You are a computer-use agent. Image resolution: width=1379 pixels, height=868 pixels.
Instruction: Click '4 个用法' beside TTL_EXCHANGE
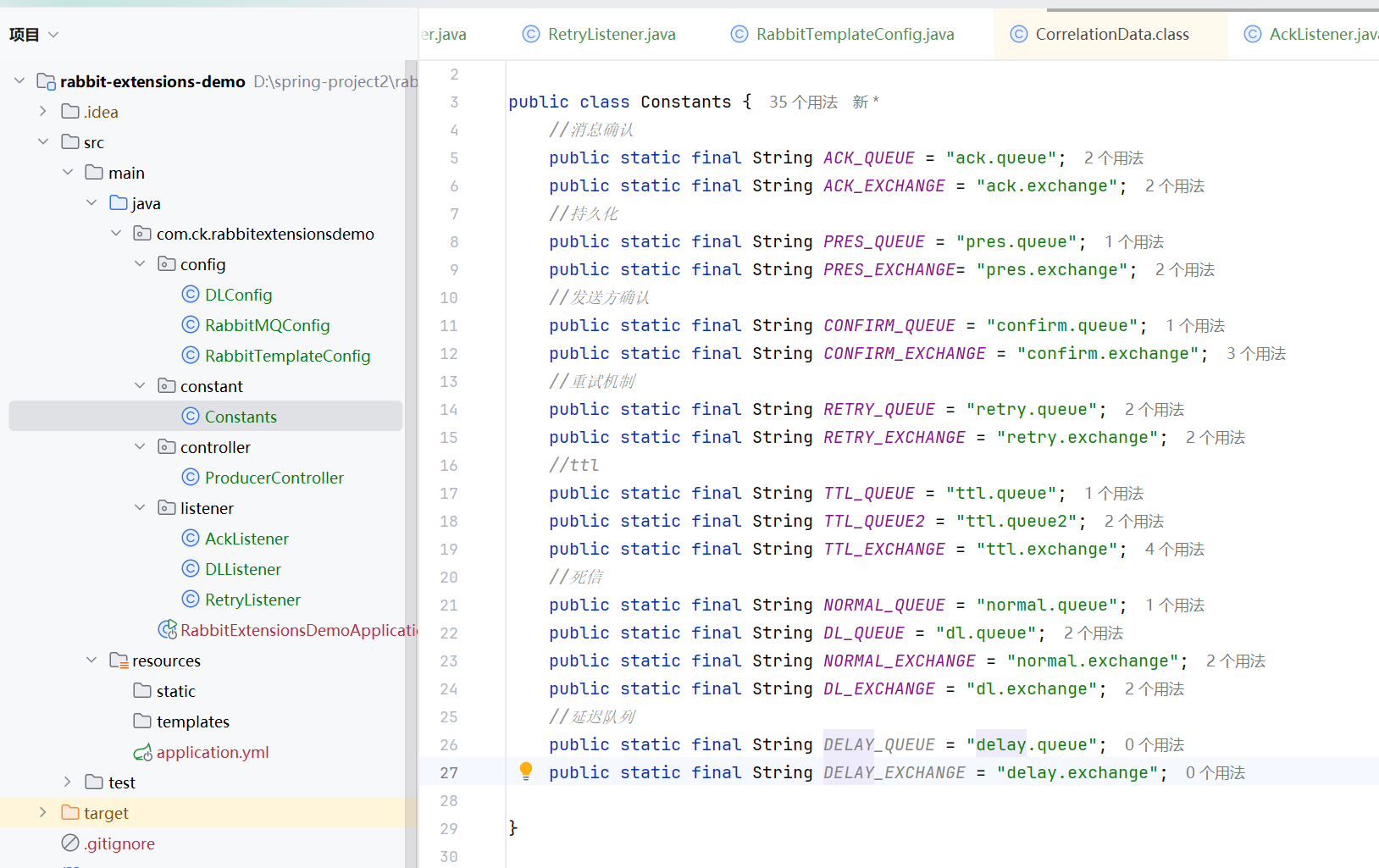[x=1175, y=549]
